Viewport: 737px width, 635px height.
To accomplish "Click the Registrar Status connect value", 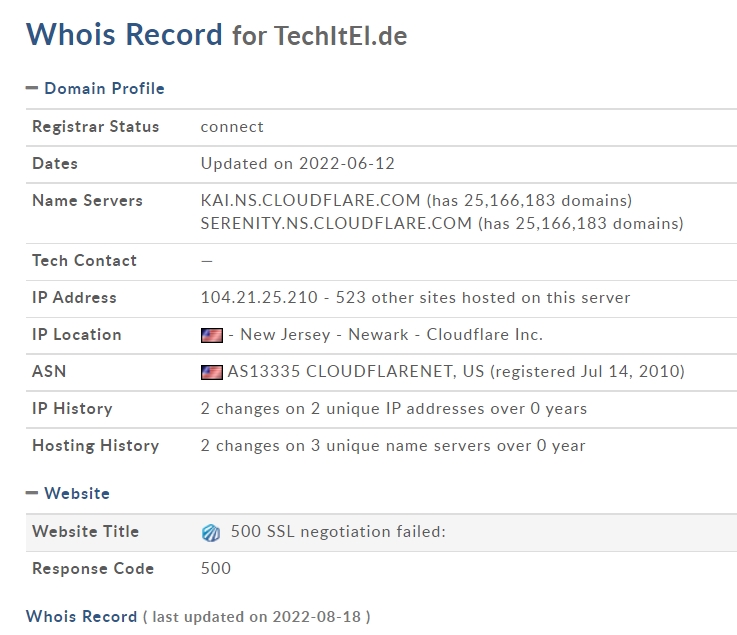I will coord(232,127).
